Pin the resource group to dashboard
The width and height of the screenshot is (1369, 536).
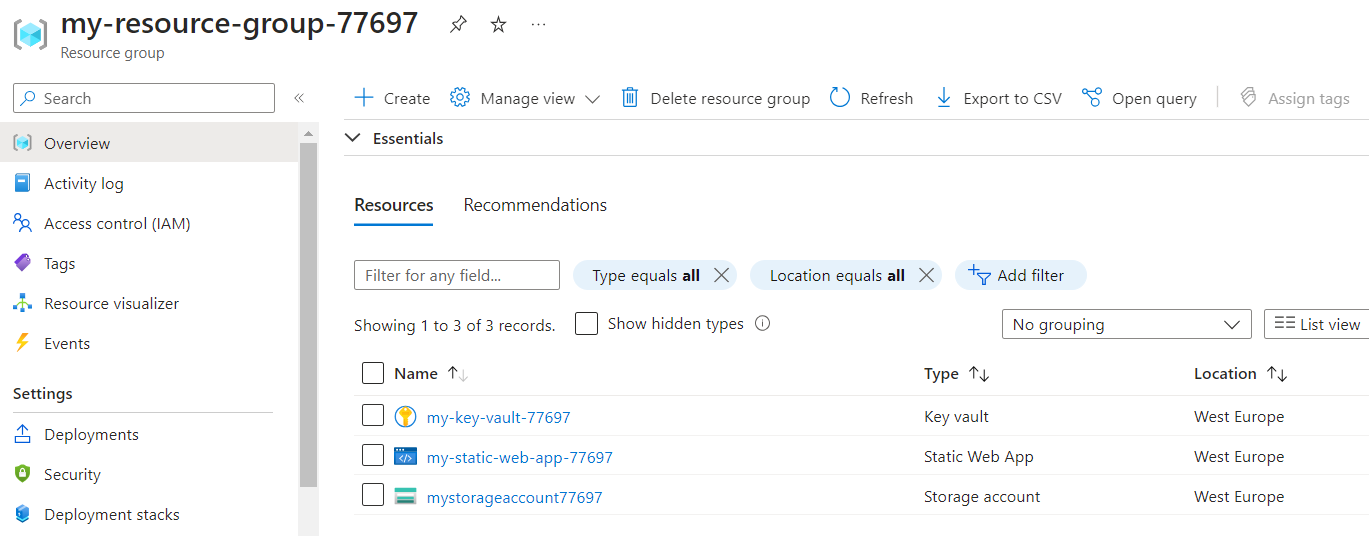pyautogui.click(x=458, y=25)
